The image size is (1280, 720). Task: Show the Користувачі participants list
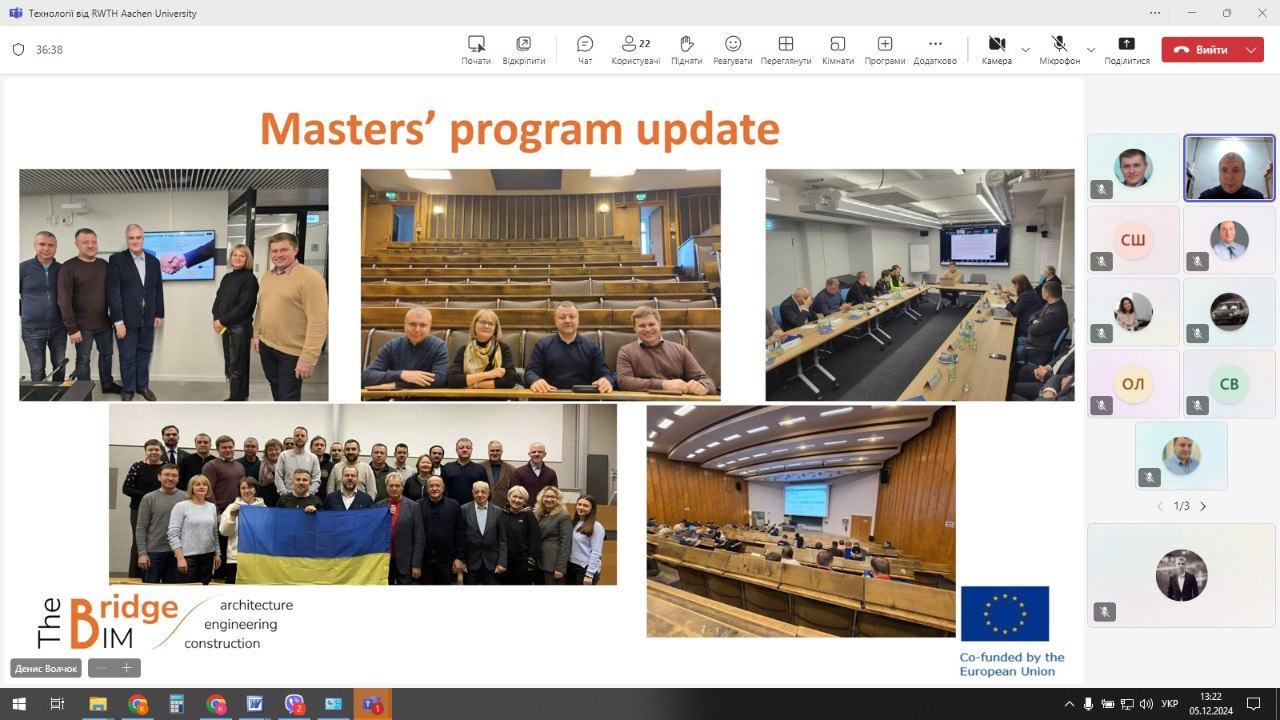(x=636, y=50)
